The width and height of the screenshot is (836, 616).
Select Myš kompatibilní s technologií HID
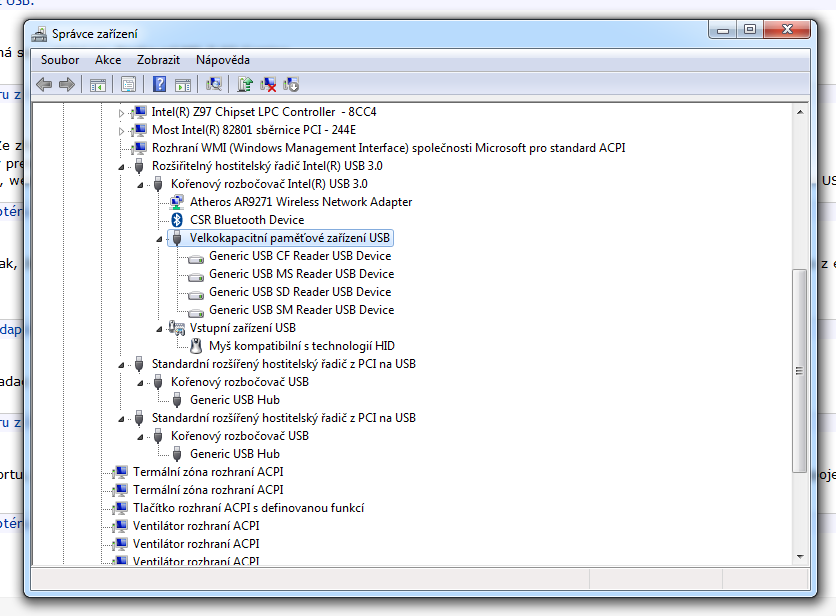(x=301, y=346)
